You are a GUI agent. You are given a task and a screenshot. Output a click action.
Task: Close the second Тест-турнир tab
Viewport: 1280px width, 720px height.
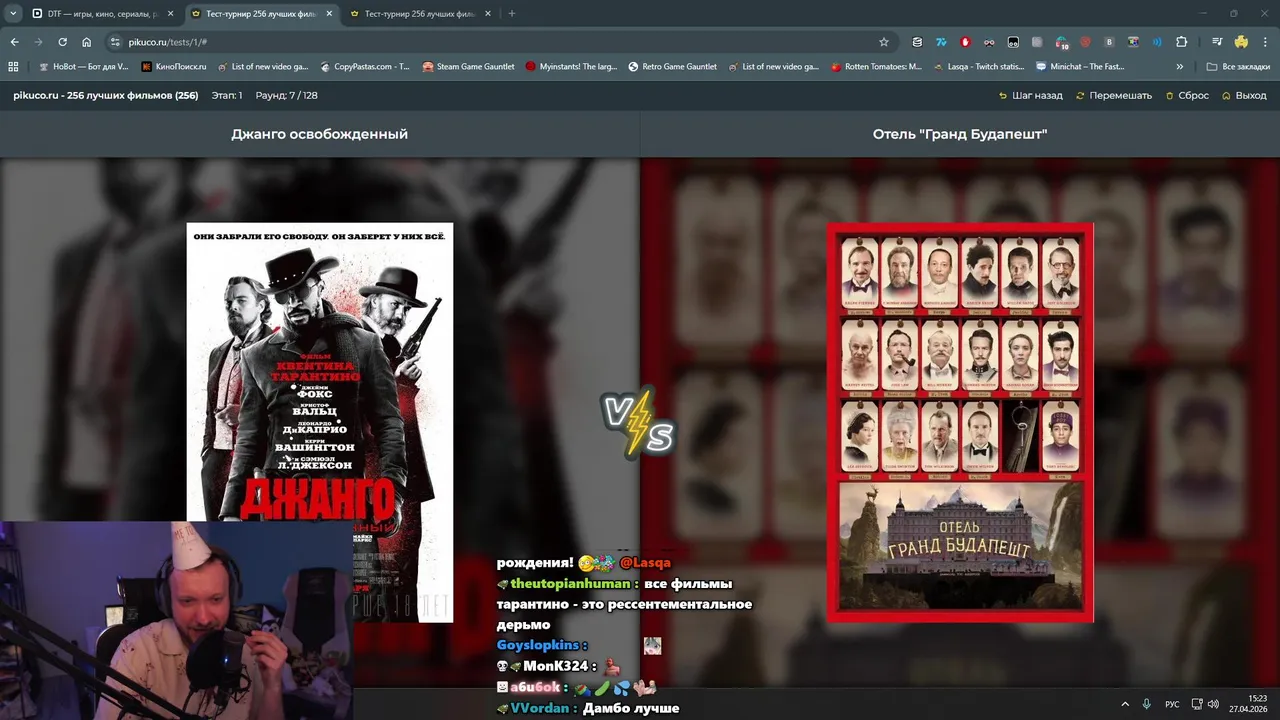pyautogui.click(x=488, y=14)
